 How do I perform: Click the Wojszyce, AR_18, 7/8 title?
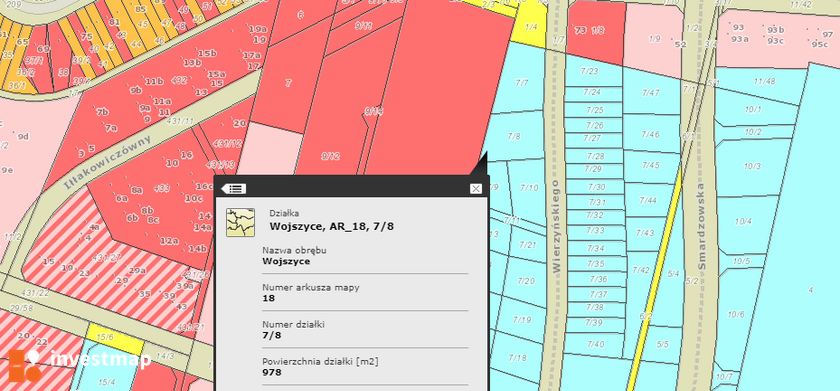332,227
